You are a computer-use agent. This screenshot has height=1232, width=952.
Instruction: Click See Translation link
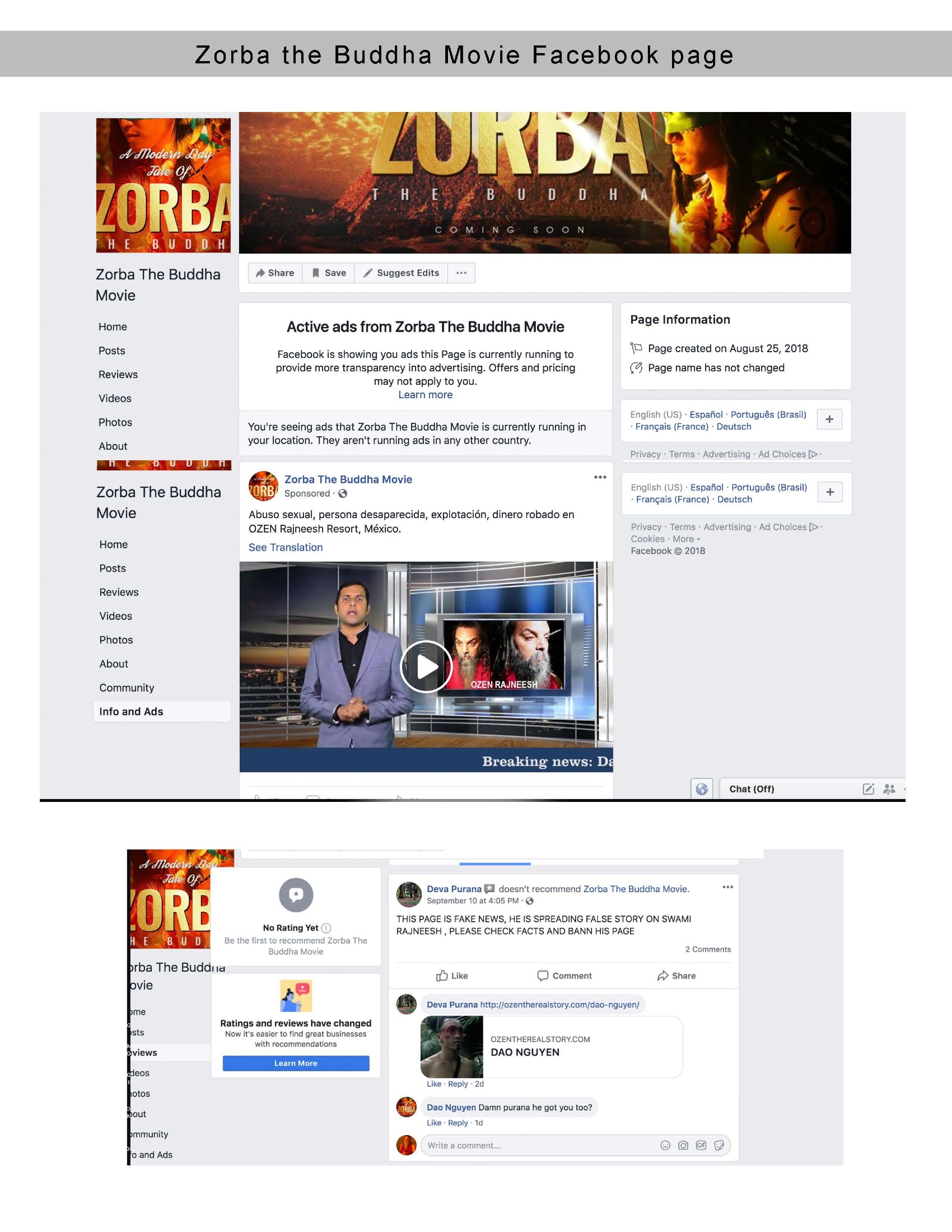tap(286, 547)
